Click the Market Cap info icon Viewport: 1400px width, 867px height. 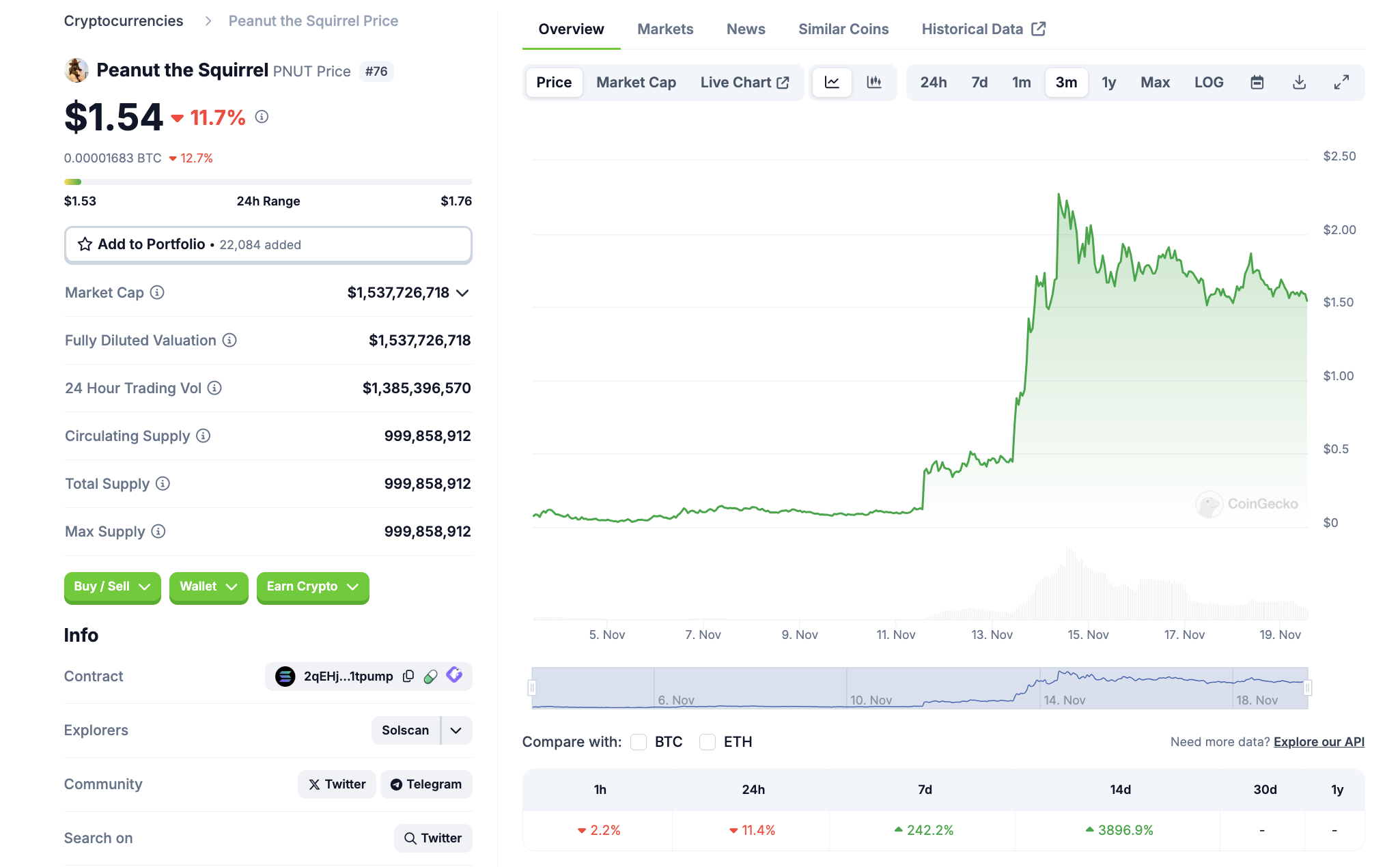pos(157,292)
